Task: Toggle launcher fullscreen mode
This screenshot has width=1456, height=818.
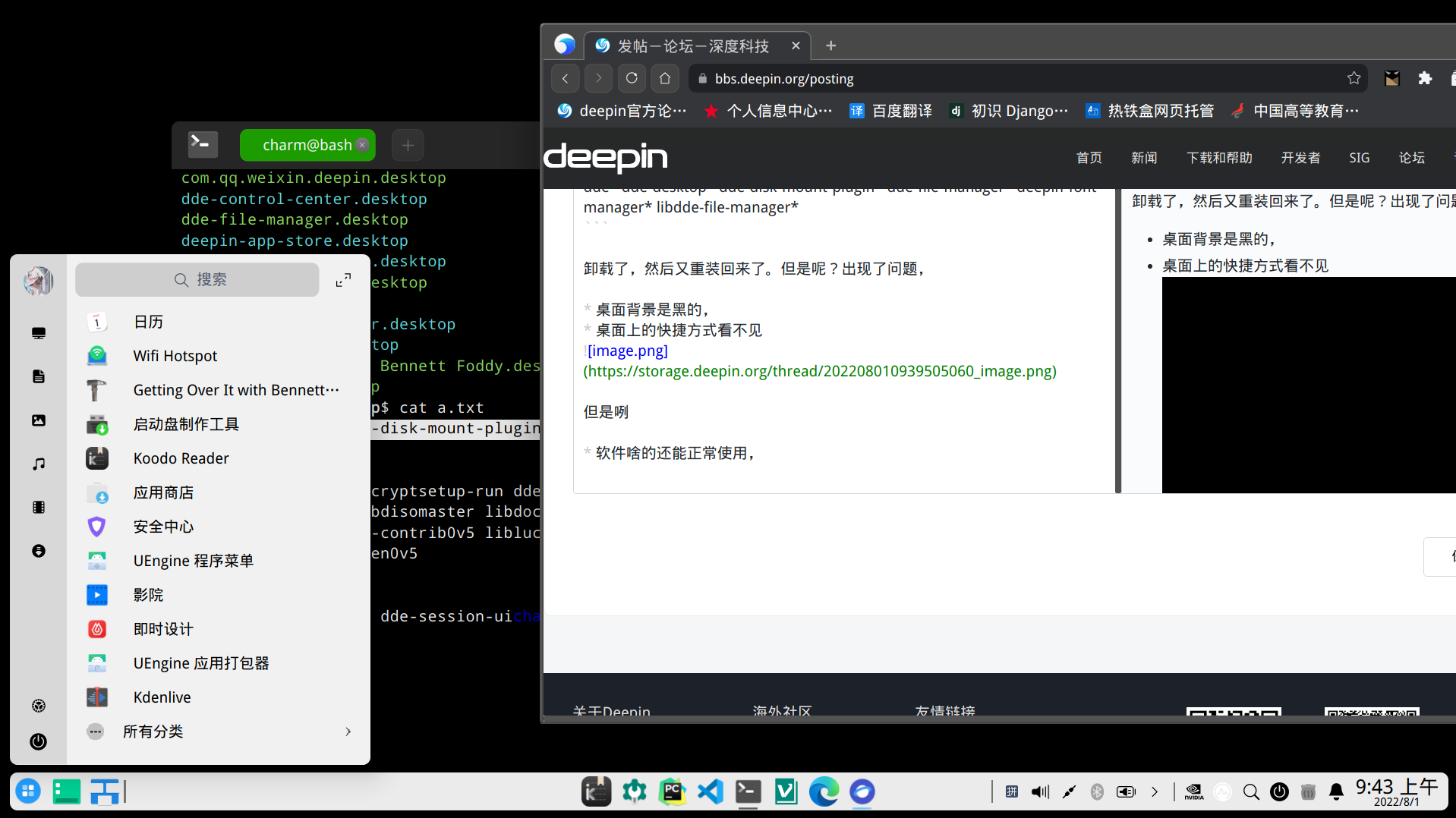Action: pyautogui.click(x=343, y=280)
